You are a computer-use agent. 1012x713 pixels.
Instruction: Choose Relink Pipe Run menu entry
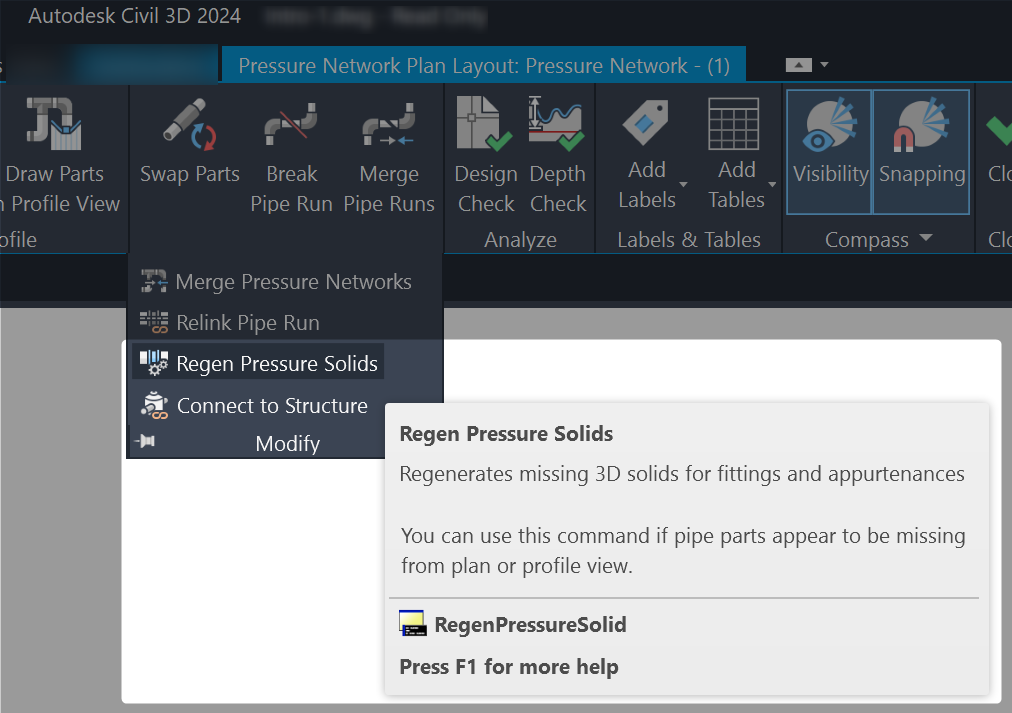[x=230, y=322]
